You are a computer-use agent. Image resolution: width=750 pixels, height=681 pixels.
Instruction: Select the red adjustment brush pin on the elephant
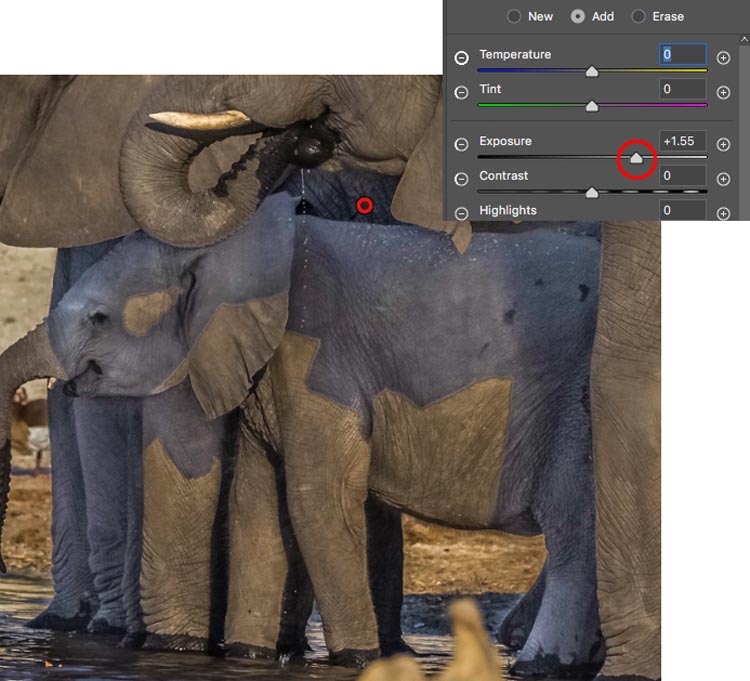365,205
